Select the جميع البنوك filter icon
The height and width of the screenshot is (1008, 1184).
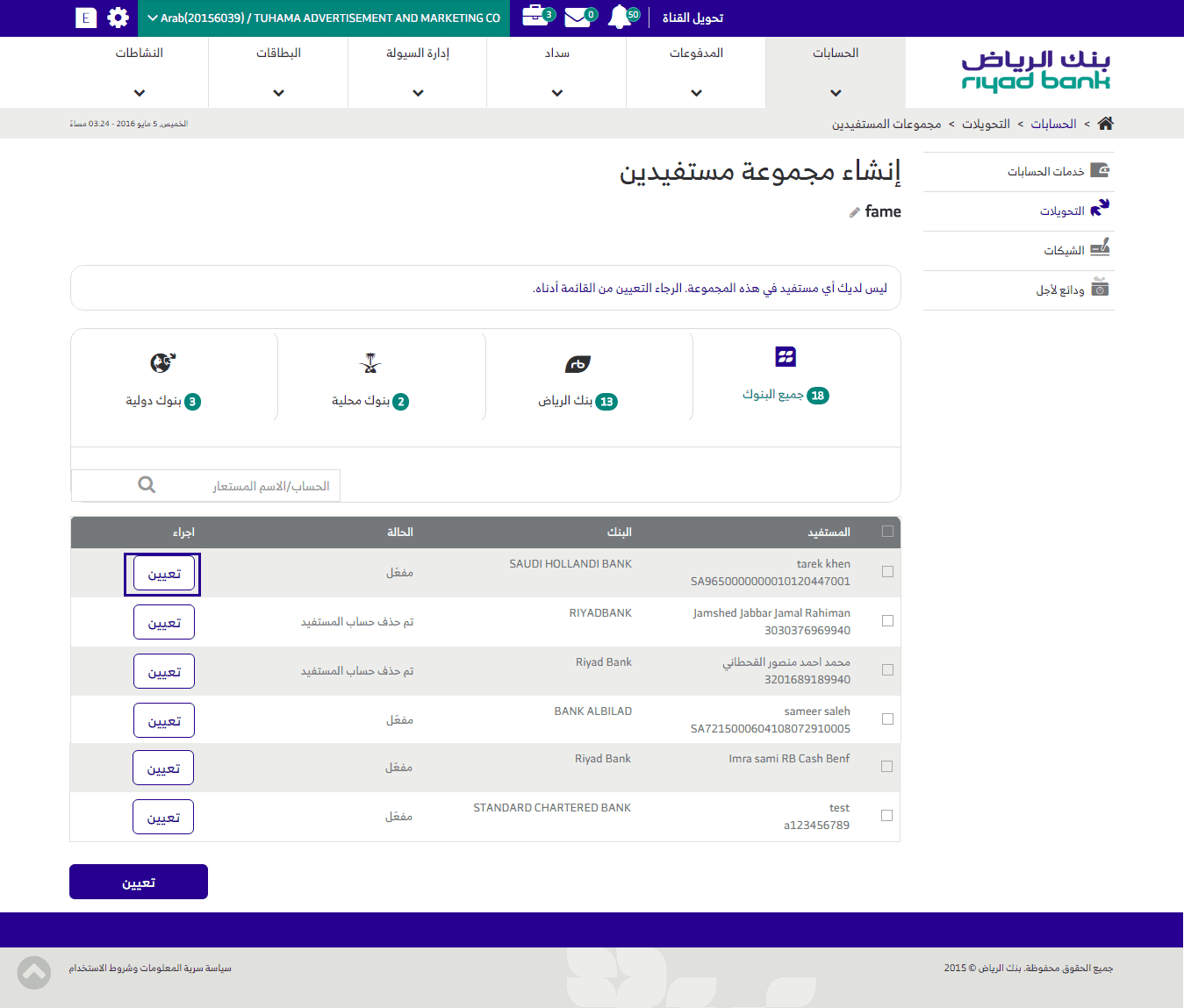pos(786,356)
